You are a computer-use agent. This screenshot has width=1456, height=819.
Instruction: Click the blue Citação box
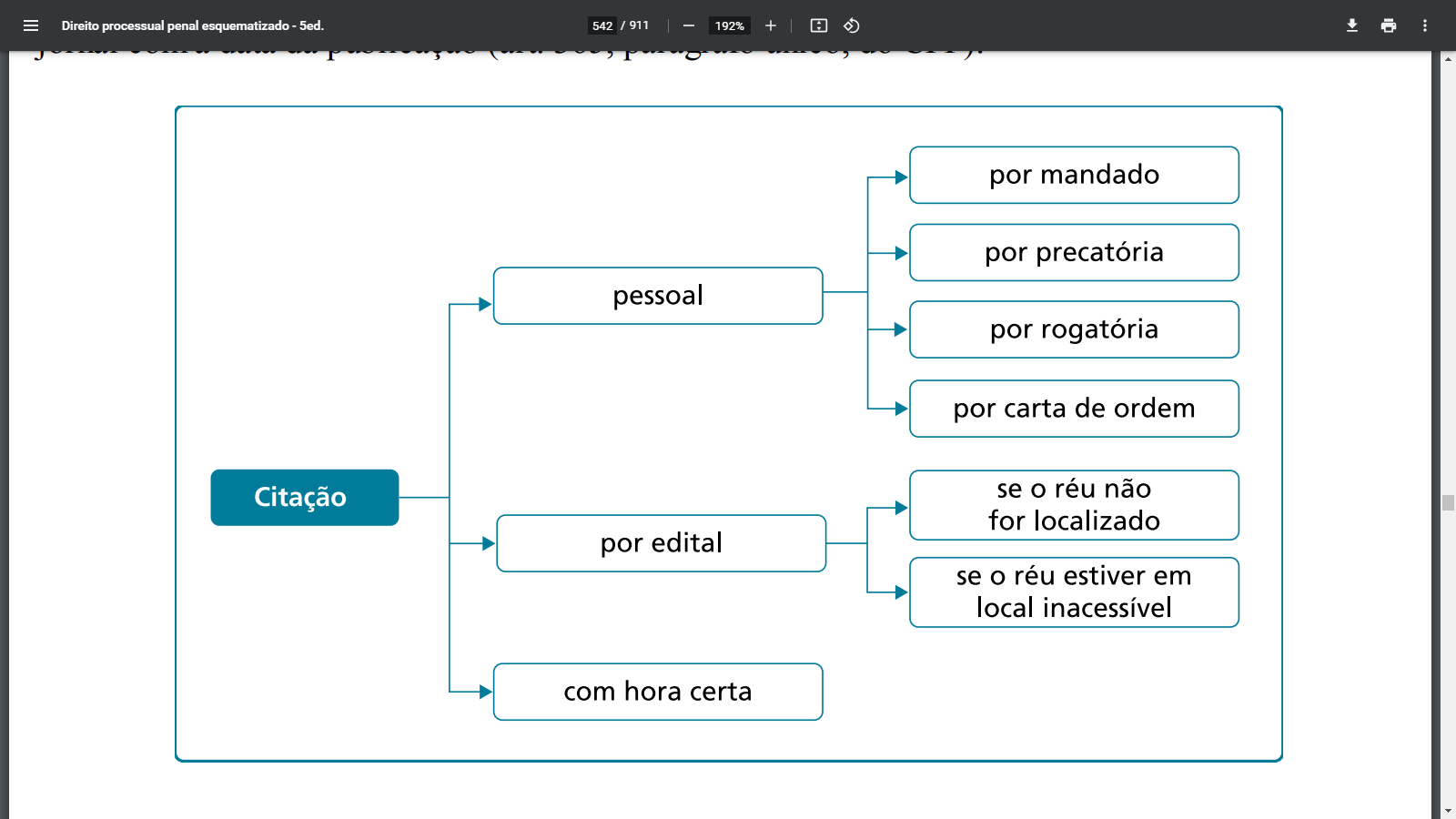(305, 497)
